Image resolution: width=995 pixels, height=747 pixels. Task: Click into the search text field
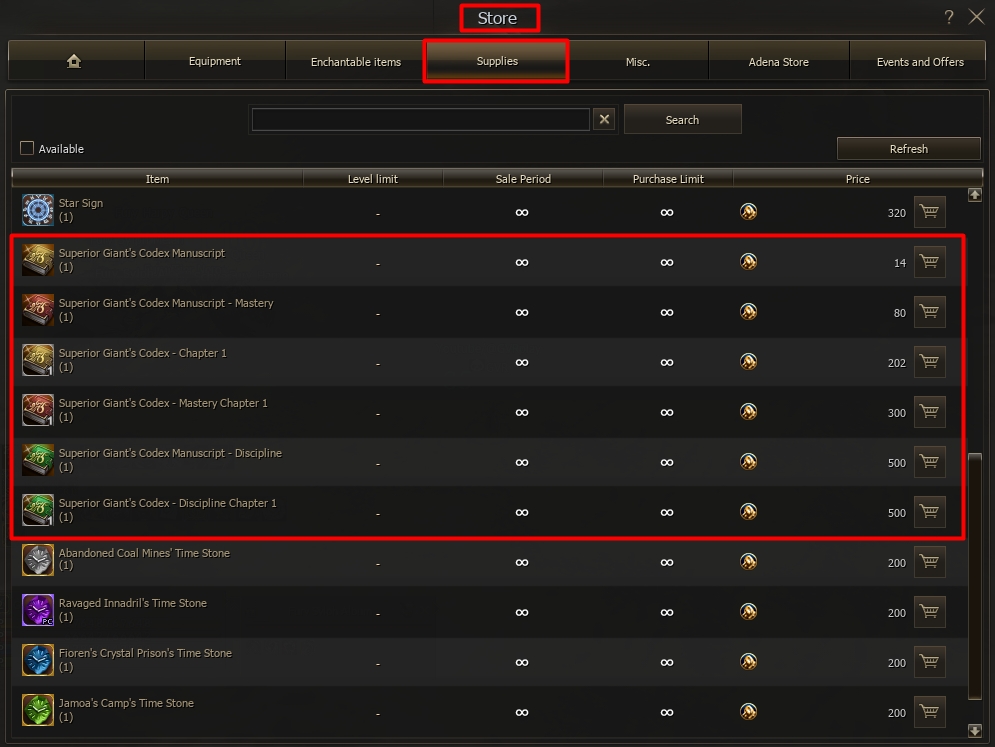point(420,120)
